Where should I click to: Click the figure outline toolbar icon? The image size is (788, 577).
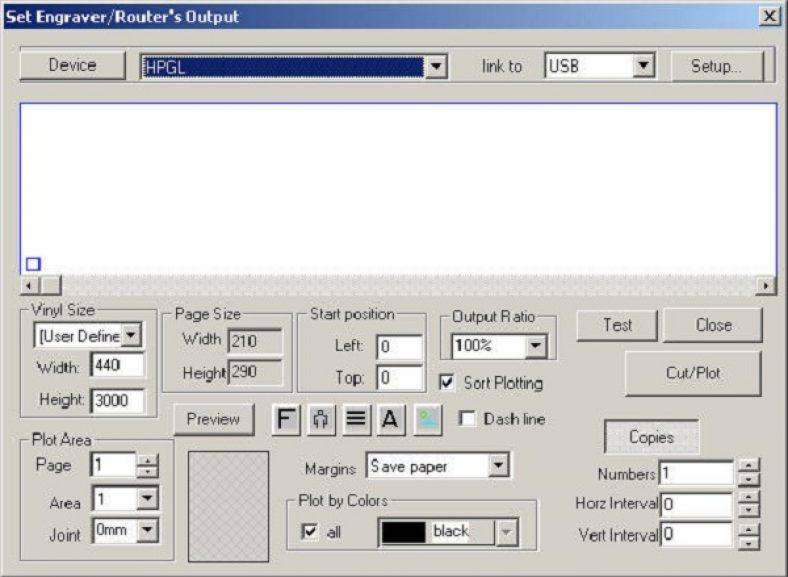[321, 419]
